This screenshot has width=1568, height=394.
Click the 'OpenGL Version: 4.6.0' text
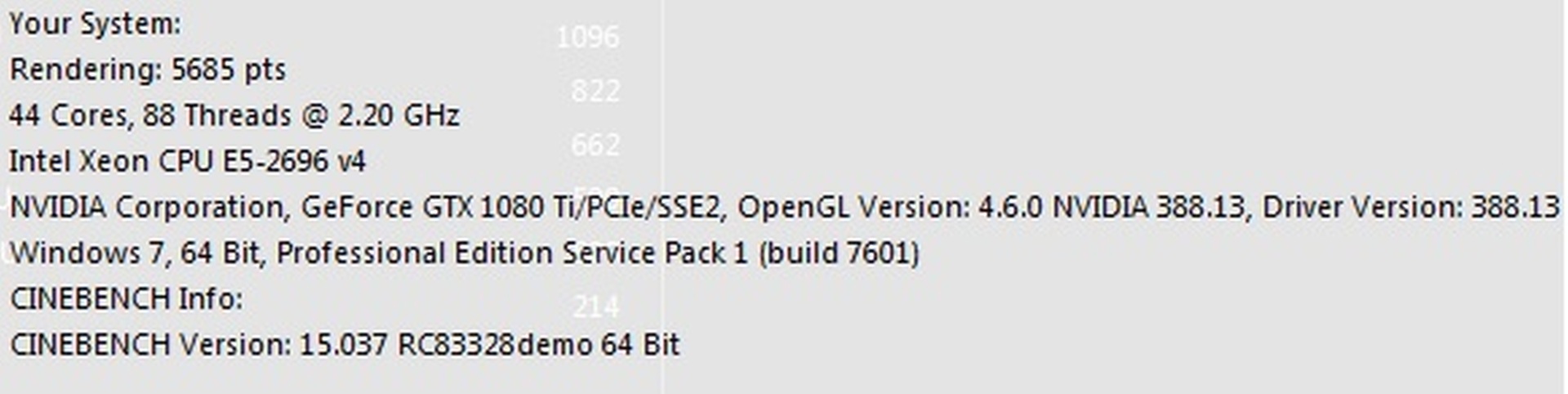[x=890, y=208]
